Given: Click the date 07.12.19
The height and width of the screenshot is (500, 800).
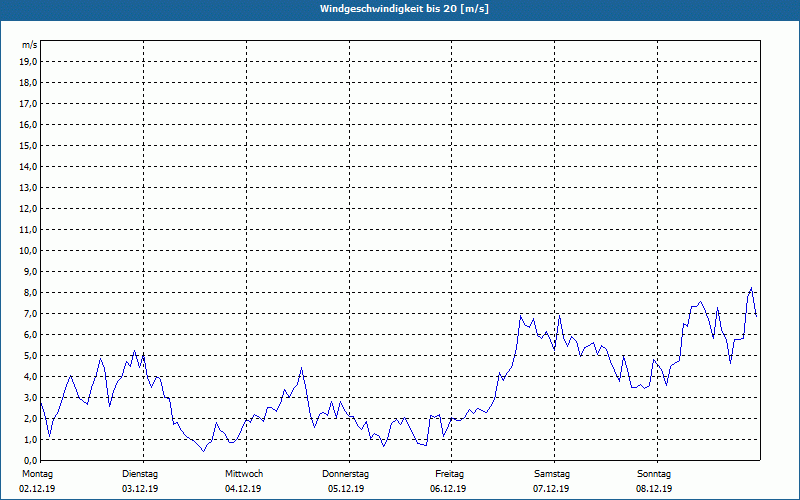Looking at the screenshot, I should (x=551, y=489).
